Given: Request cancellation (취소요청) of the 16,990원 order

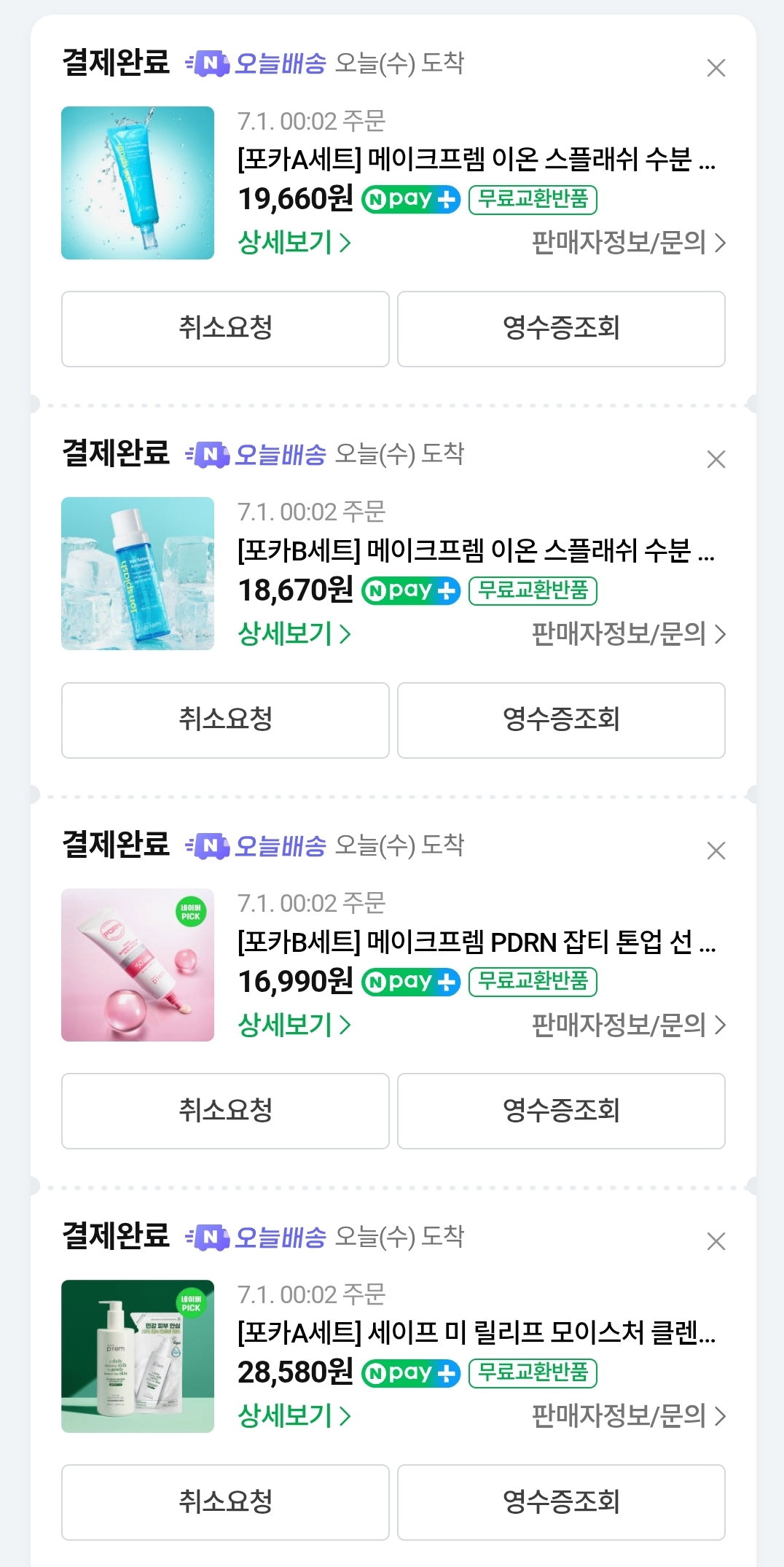Looking at the screenshot, I should [x=225, y=1111].
